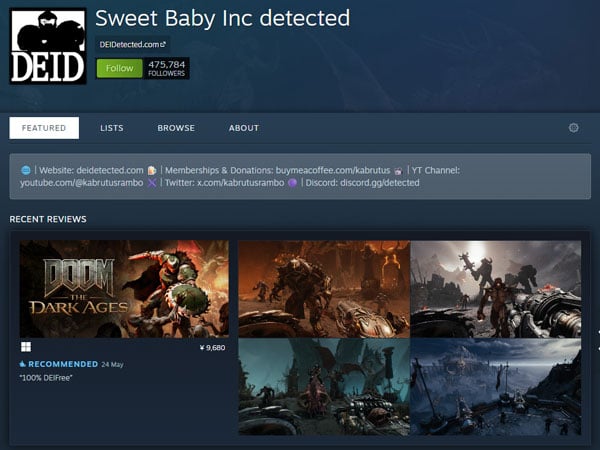Click the buymeacoffee.com/kabrutus donations text
Viewport: 600px width, 450px height.
tap(277, 170)
